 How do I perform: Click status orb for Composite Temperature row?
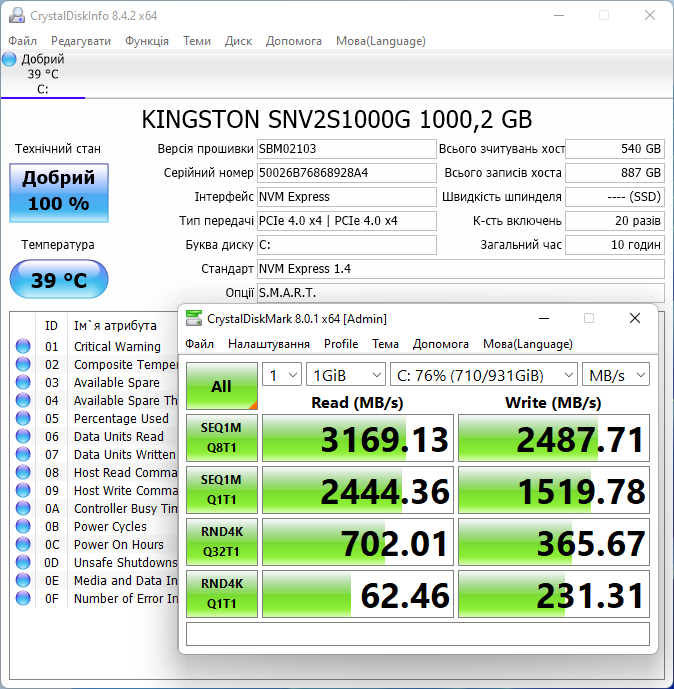[x=23, y=364]
